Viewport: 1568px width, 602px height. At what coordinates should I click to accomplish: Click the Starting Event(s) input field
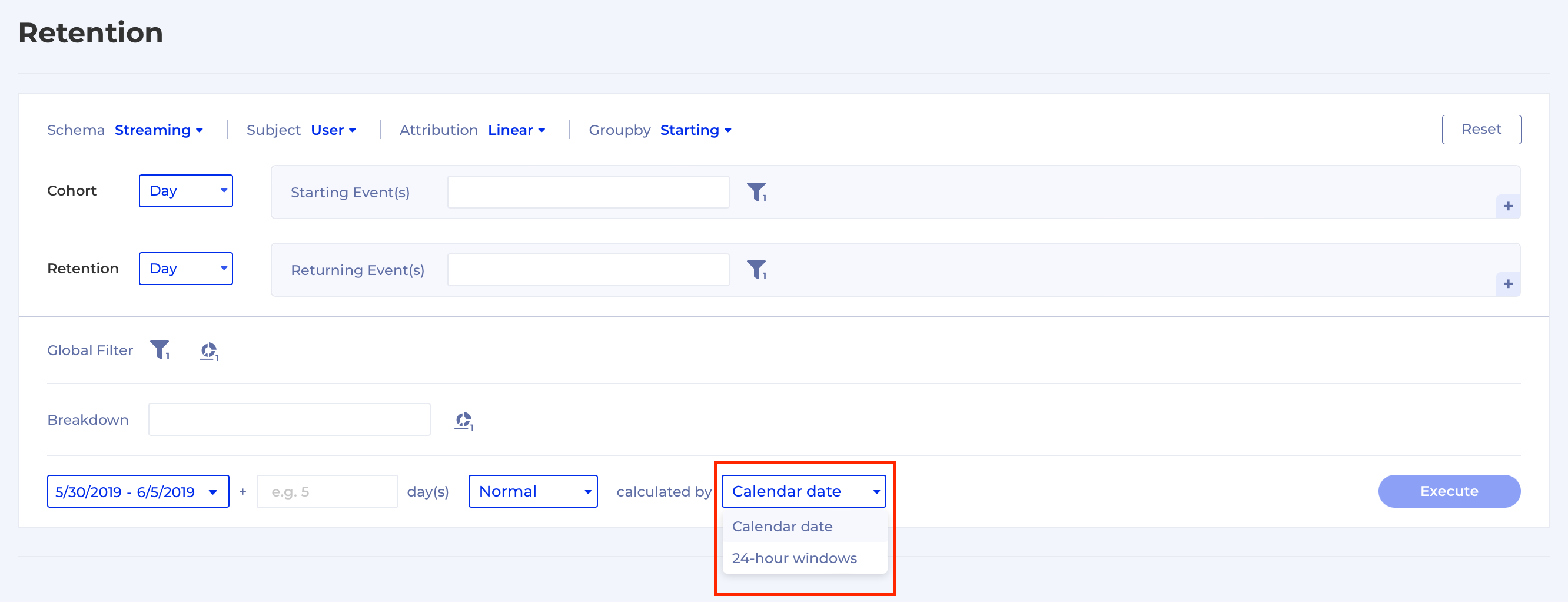(x=588, y=192)
